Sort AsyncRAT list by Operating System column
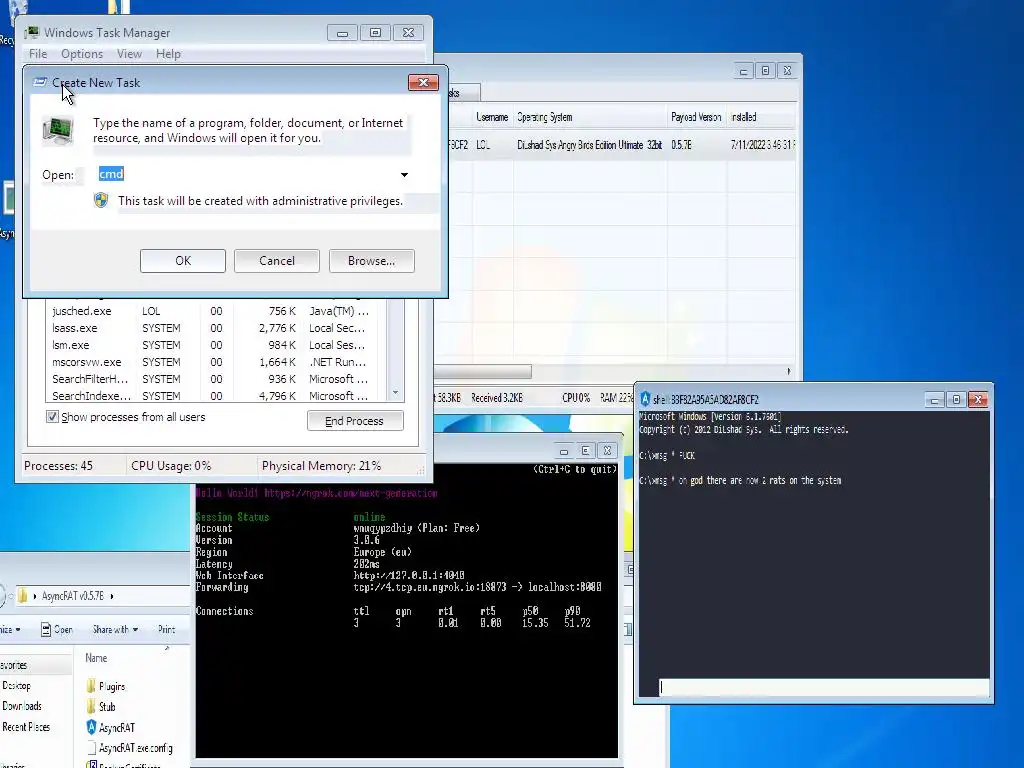1024x768 pixels. coord(590,117)
